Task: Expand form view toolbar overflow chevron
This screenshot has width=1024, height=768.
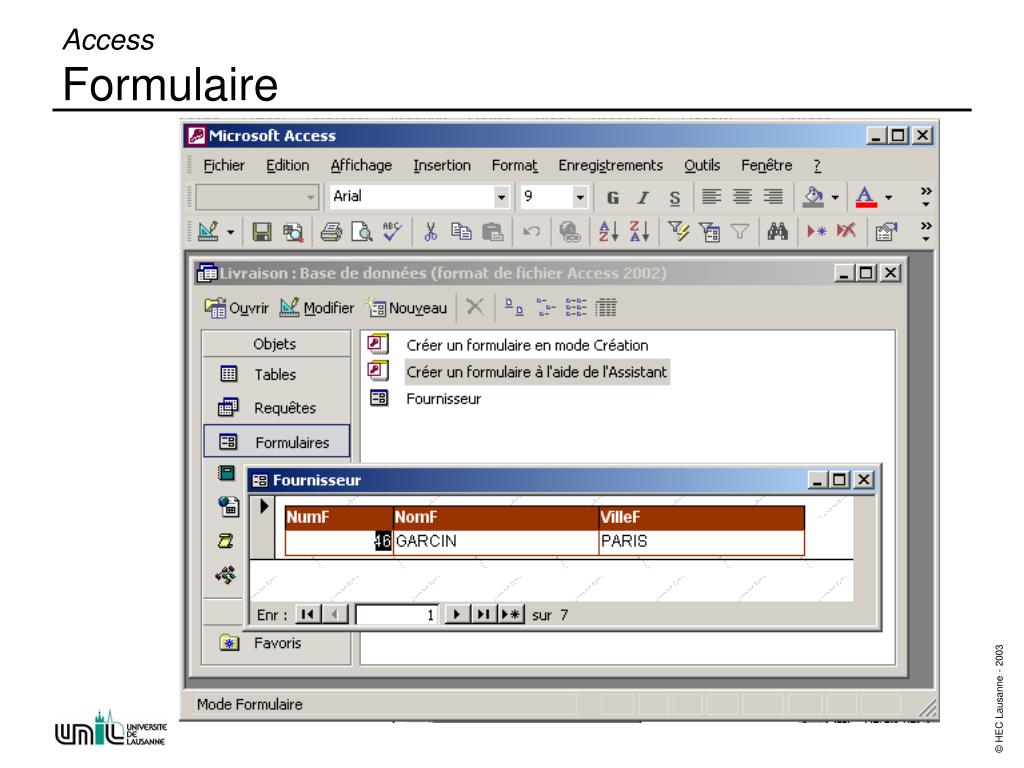Action: [925, 231]
